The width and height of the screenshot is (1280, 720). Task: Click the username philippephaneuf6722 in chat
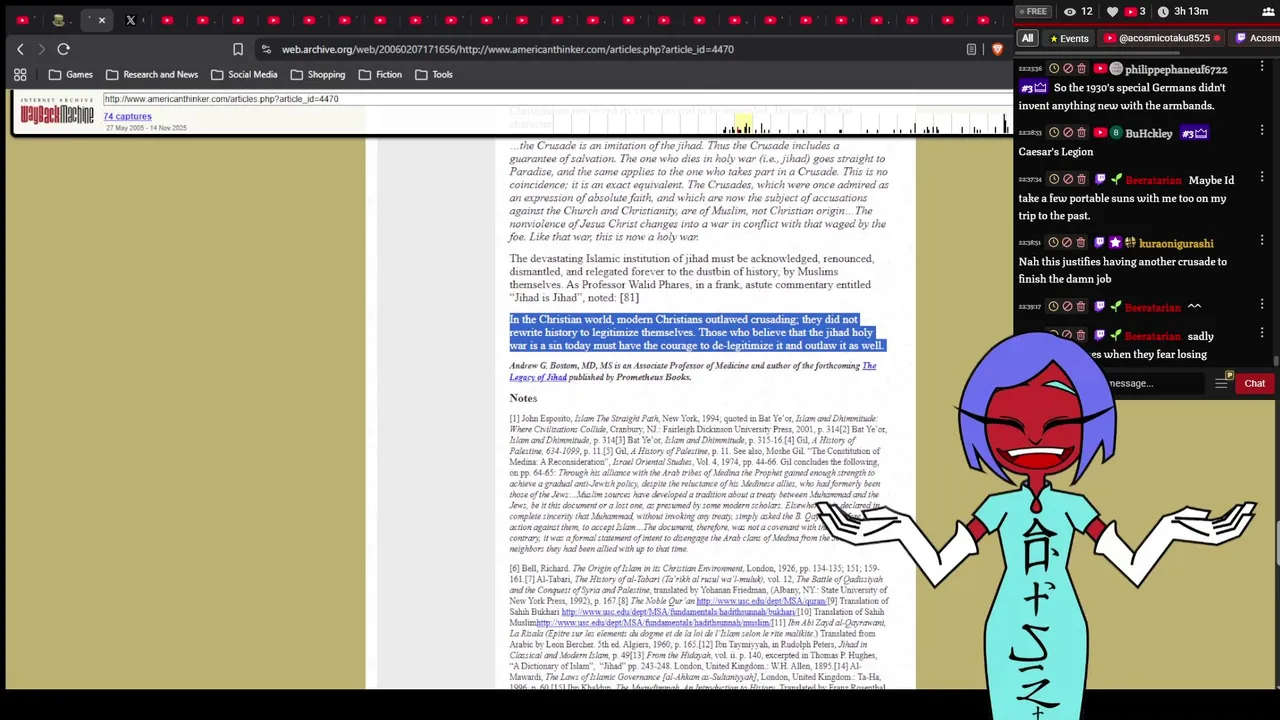click(1176, 70)
